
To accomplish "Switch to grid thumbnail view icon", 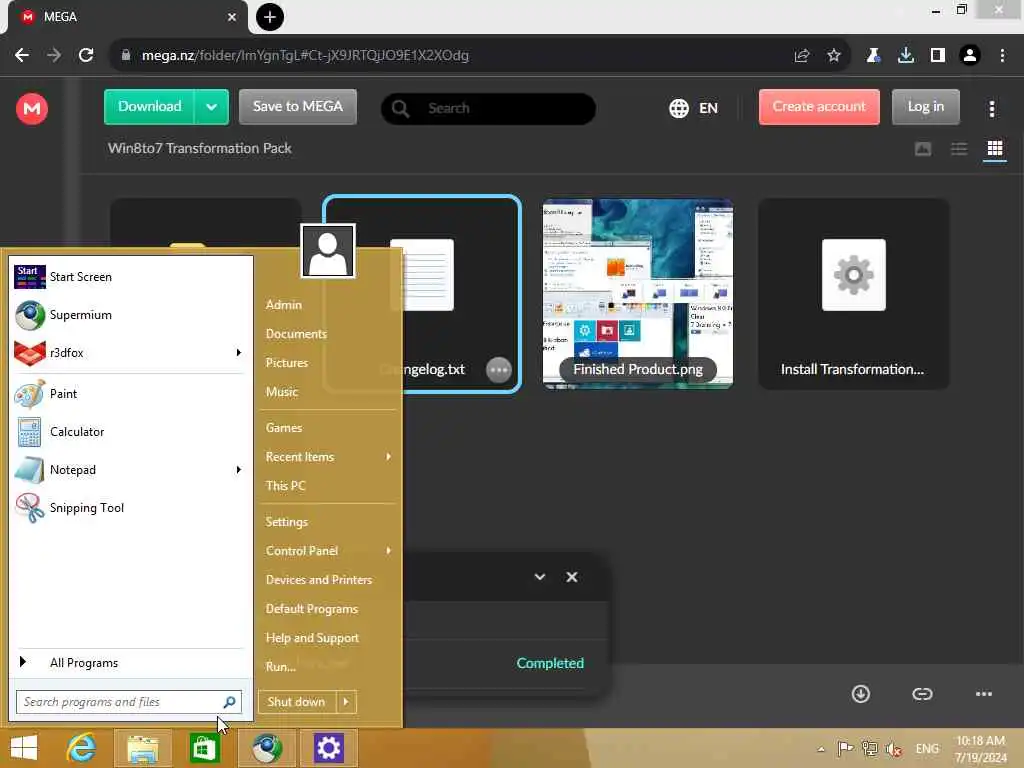I will [x=995, y=149].
